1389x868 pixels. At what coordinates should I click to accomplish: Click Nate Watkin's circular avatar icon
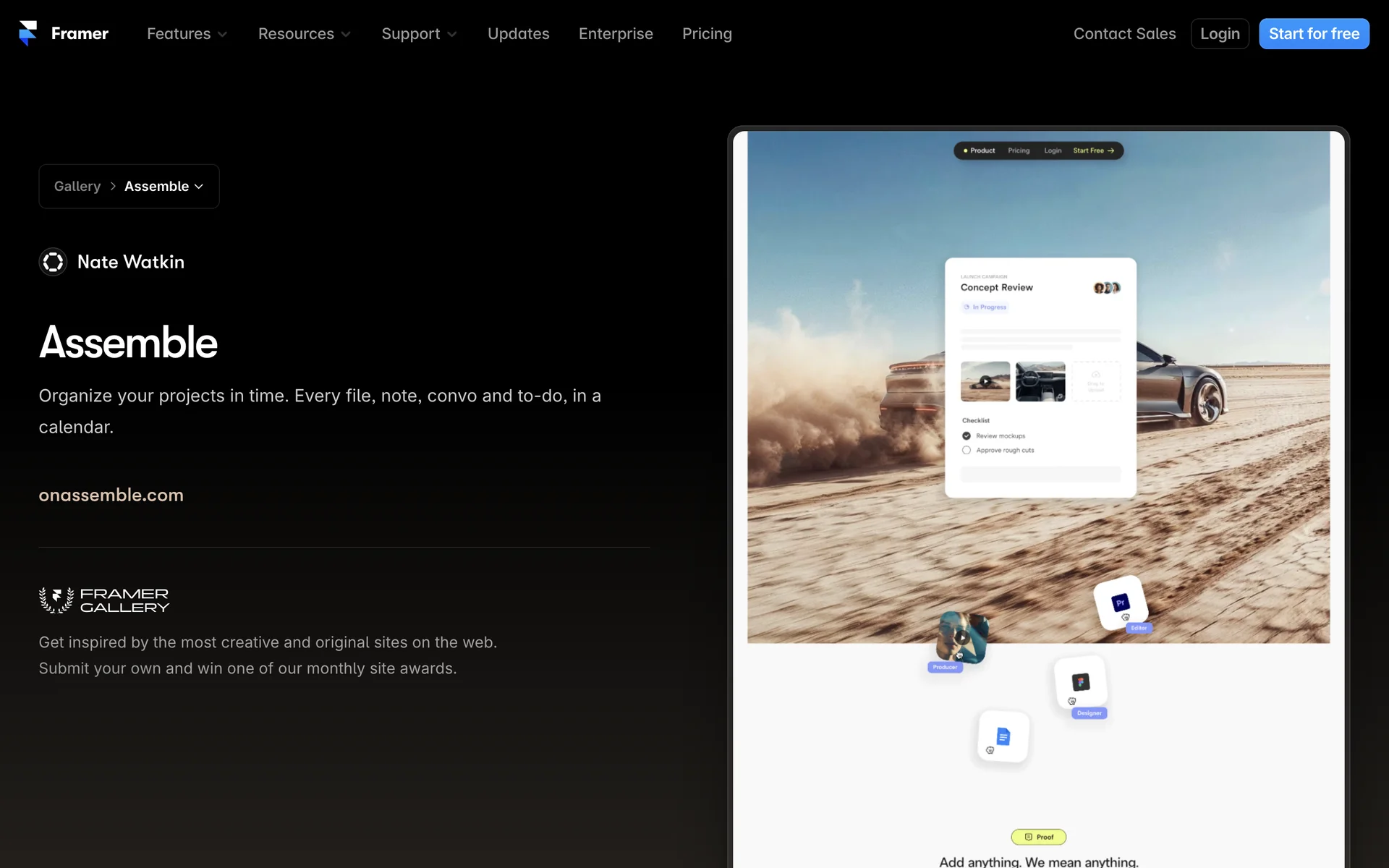click(x=53, y=262)
